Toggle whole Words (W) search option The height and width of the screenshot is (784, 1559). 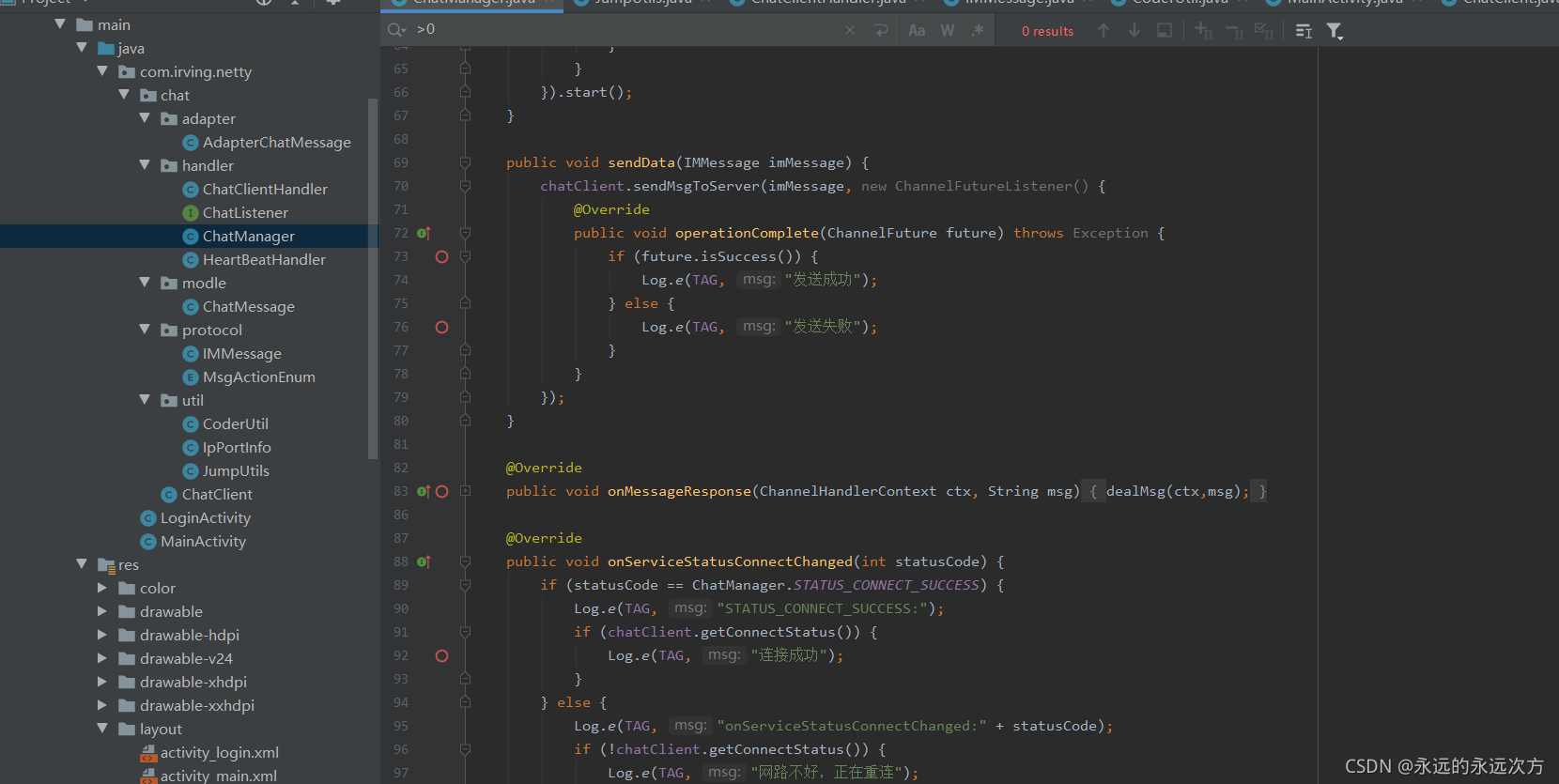948,31
